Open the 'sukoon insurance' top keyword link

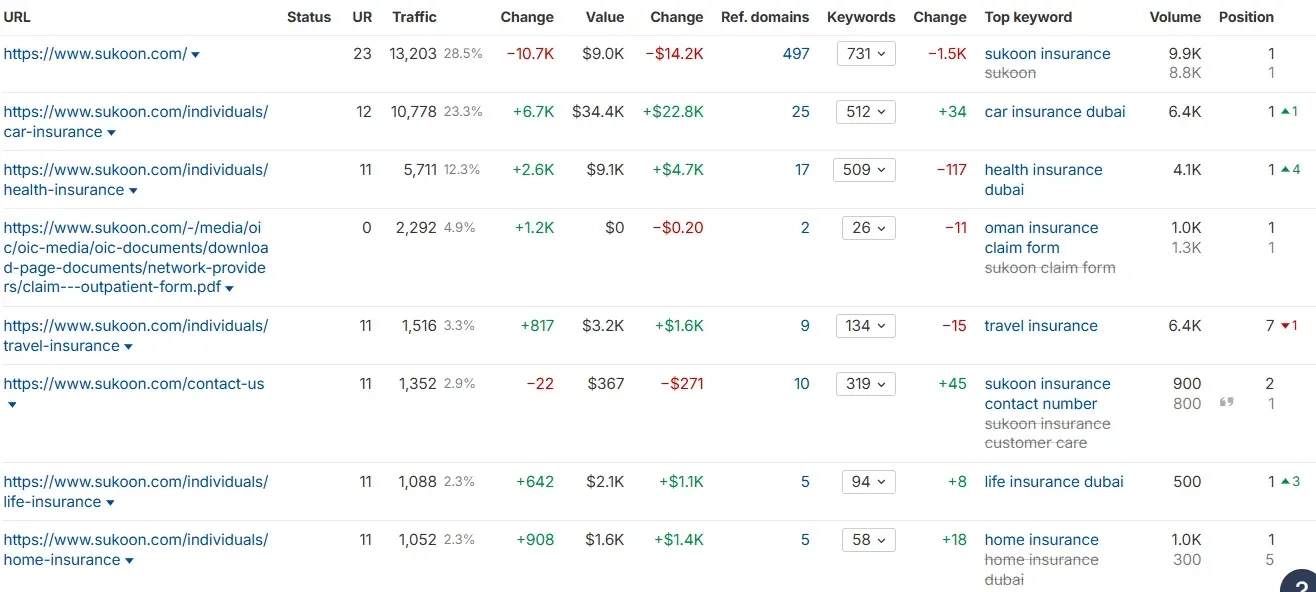[1047, 54]
